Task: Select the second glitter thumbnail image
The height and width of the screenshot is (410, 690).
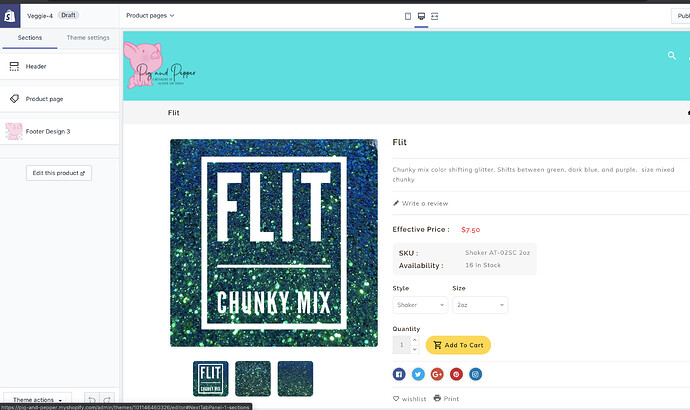Action: tap(253, 379)
